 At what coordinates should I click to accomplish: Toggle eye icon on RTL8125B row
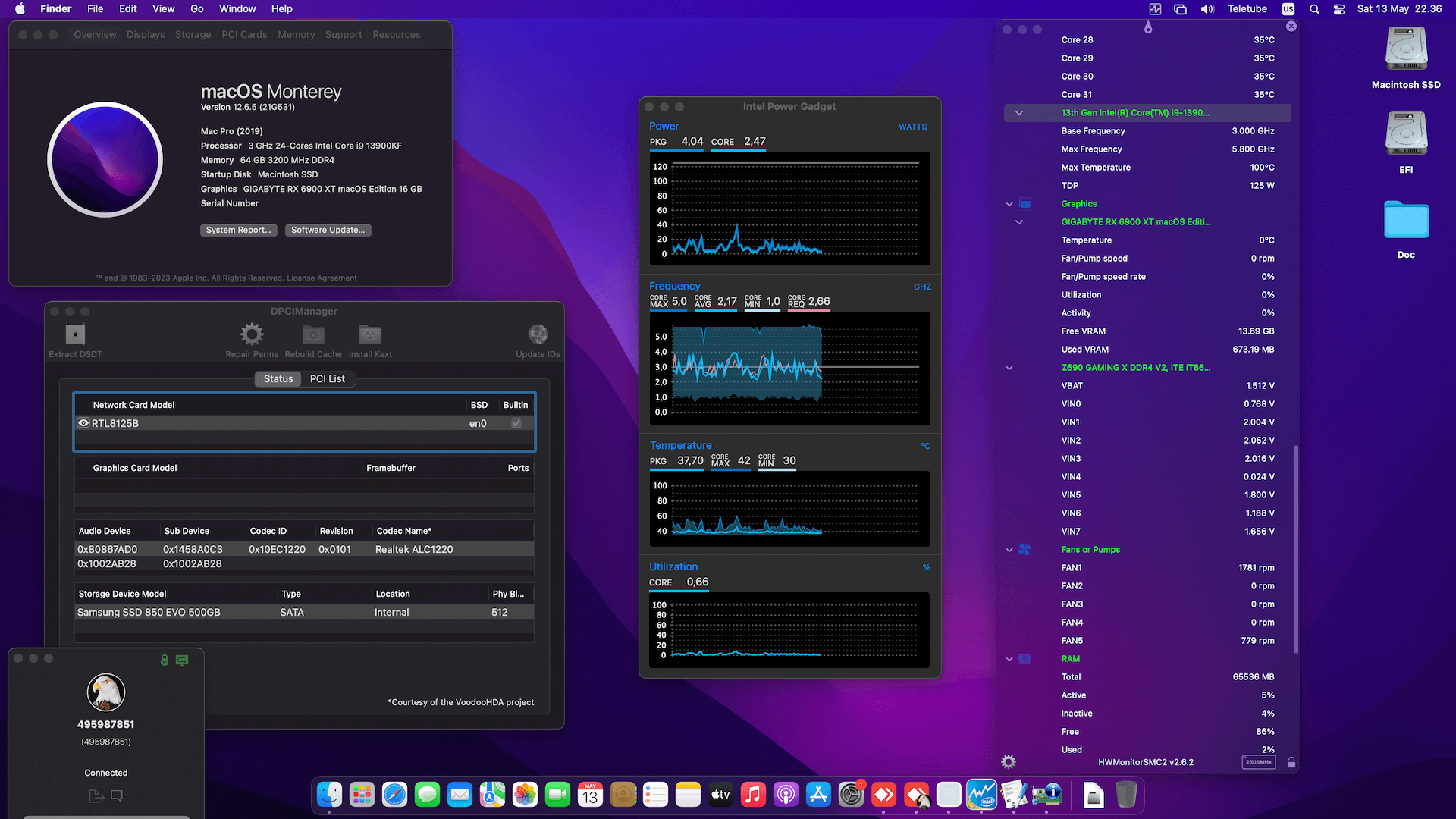click(83, 423)
